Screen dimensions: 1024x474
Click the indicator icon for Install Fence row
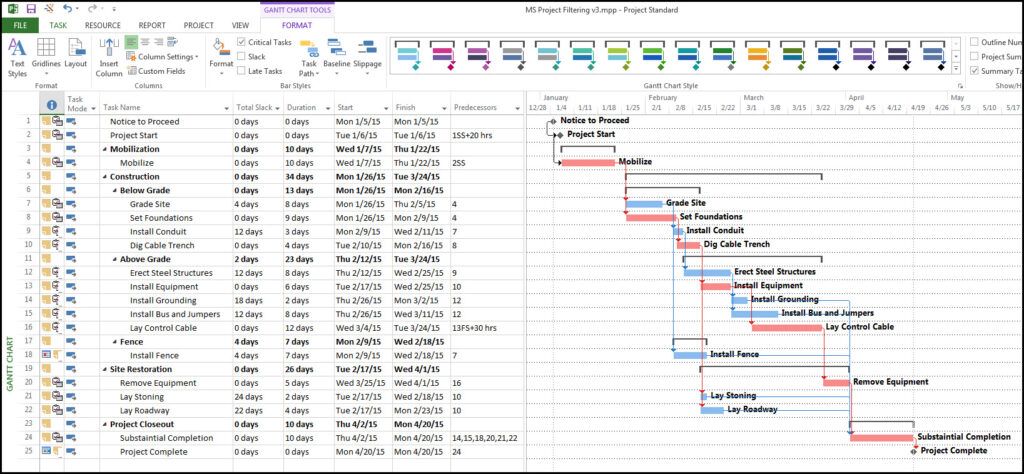(46, 355)
